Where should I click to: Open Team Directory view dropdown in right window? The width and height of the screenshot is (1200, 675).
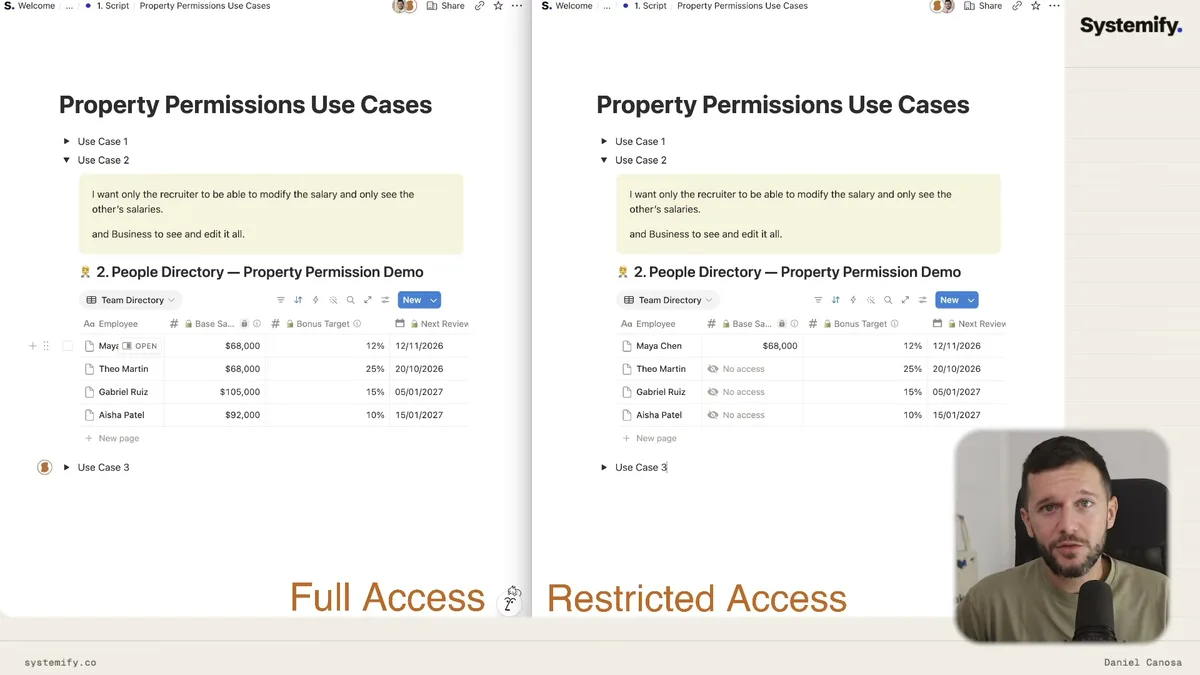(668, 300)
